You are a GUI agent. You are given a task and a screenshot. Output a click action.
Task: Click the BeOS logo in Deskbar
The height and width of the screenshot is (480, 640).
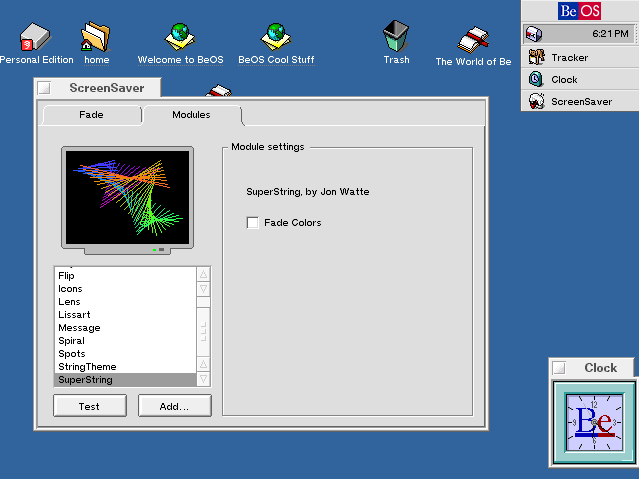pos(580,11)
